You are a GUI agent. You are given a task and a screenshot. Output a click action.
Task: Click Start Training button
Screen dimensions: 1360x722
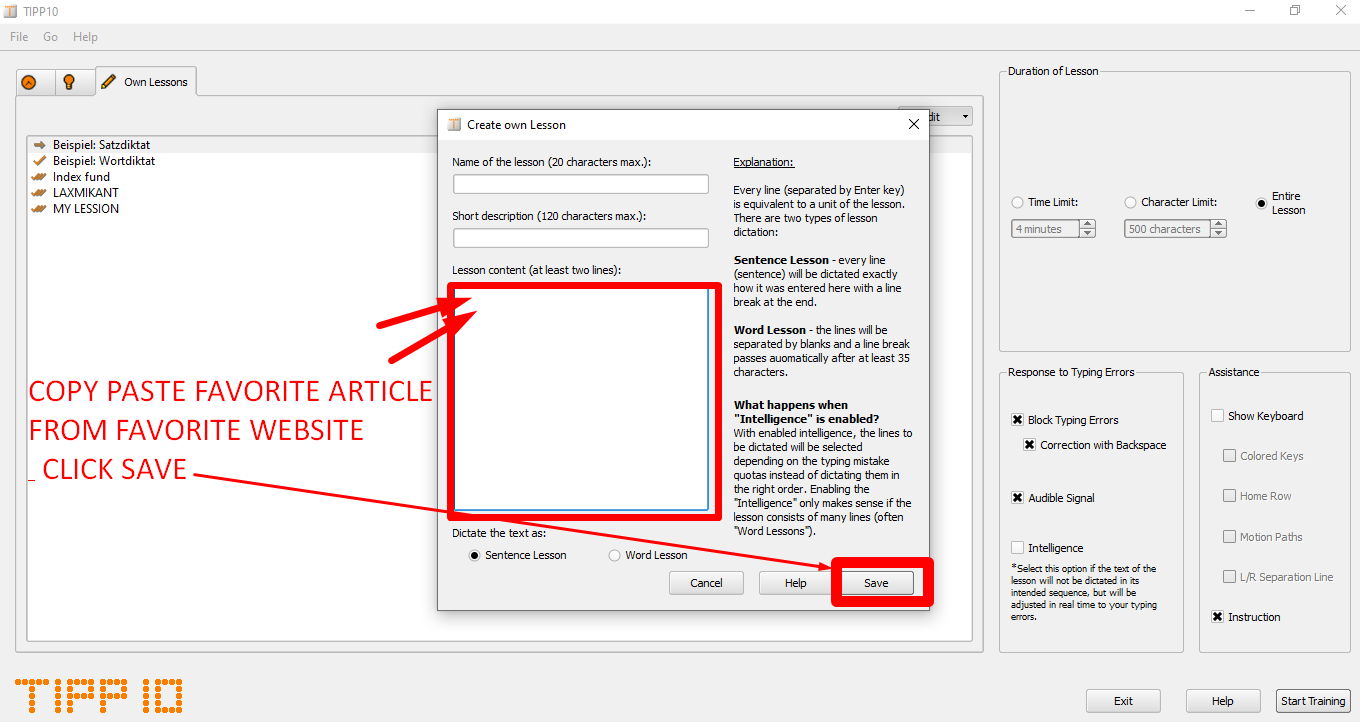(1314, 701)
